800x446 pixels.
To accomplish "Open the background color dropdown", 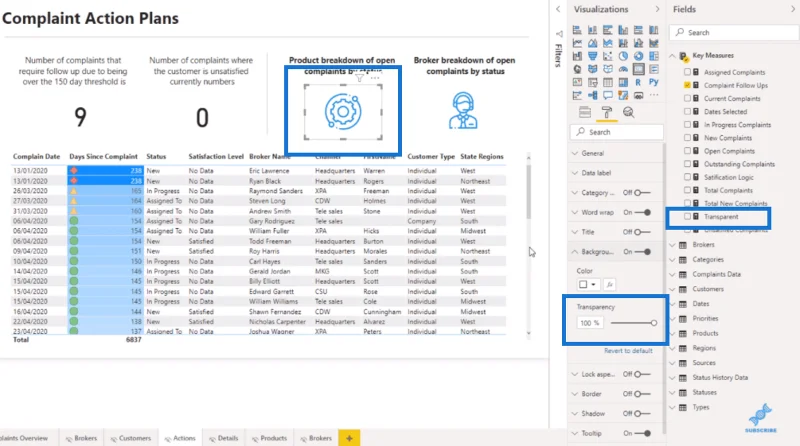I will [x=588, y=284].
